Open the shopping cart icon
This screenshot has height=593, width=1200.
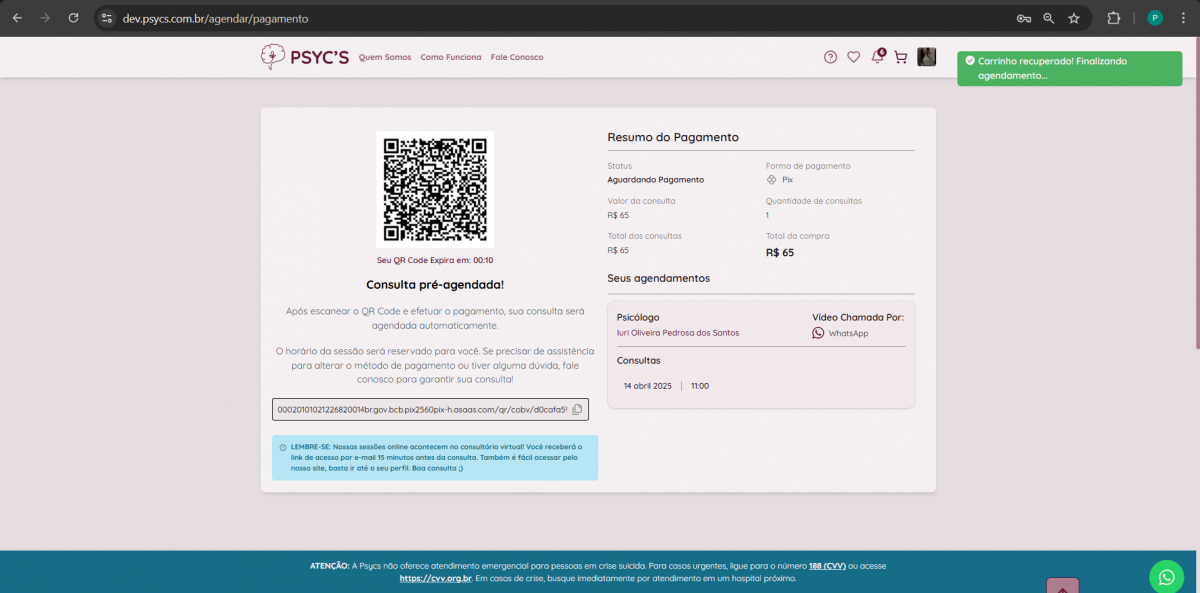pyautogui.click(x=900, y=57)
